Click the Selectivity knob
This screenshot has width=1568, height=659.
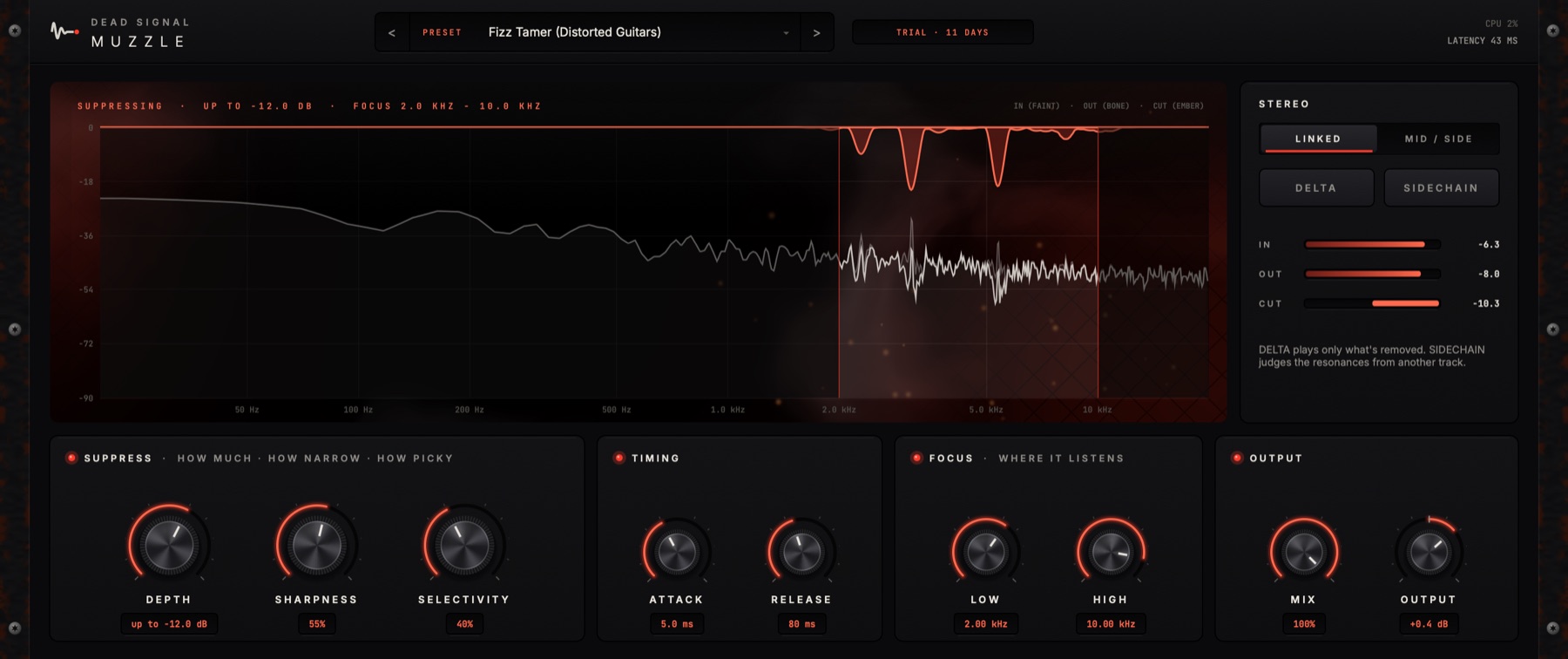[464, 546]
